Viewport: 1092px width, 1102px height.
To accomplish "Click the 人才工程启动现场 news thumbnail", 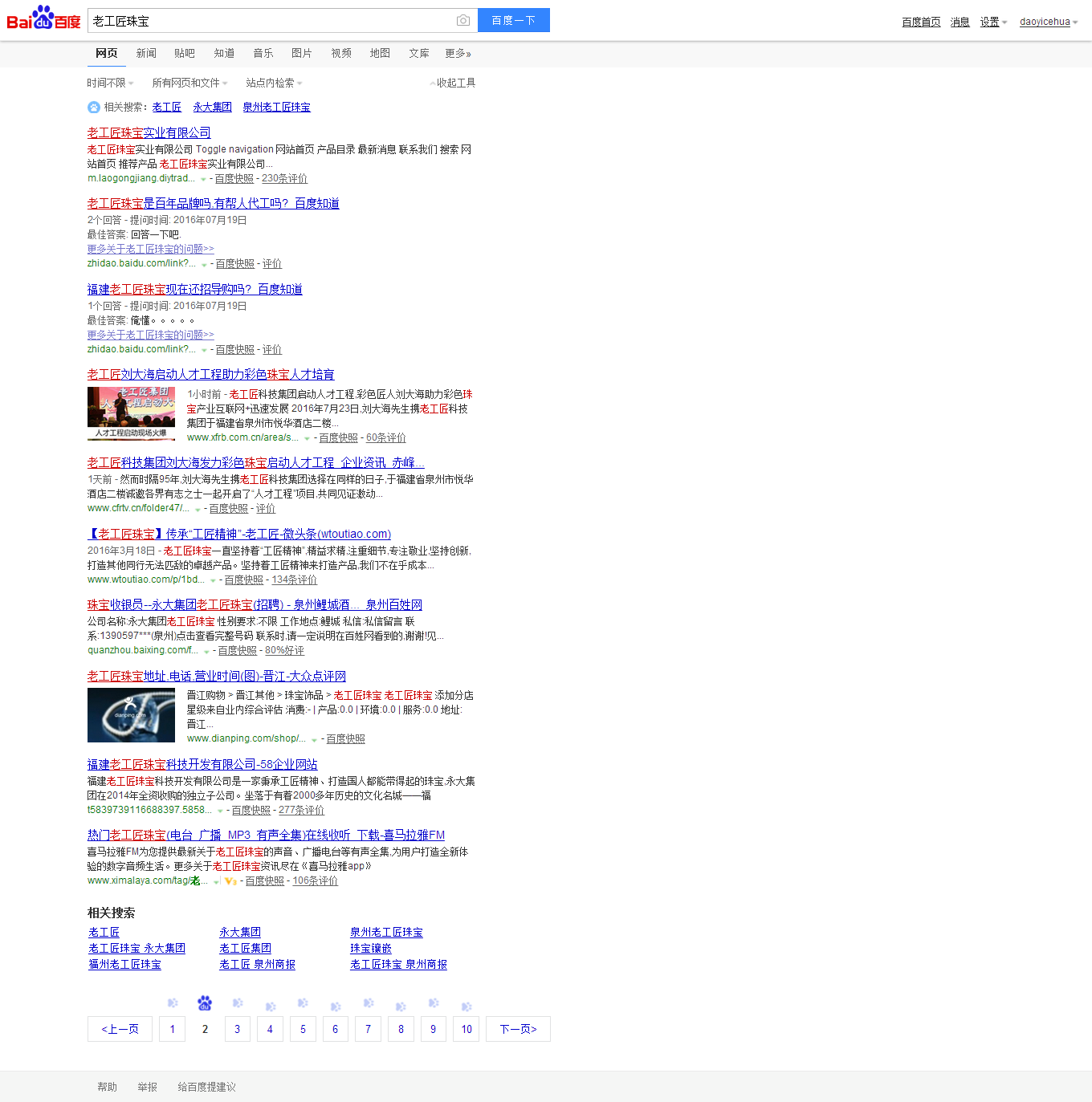I will 131,414.
